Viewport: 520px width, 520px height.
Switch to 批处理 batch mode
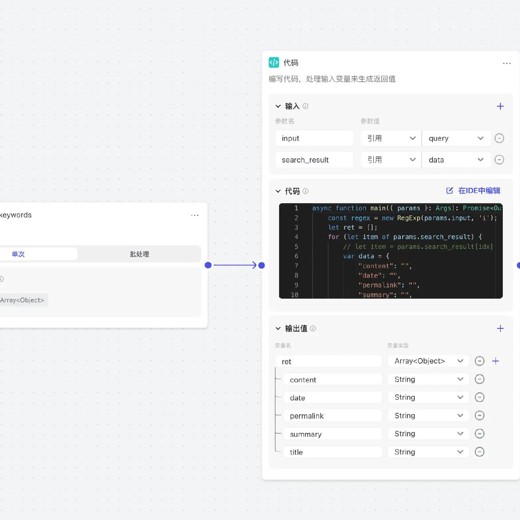139,254
